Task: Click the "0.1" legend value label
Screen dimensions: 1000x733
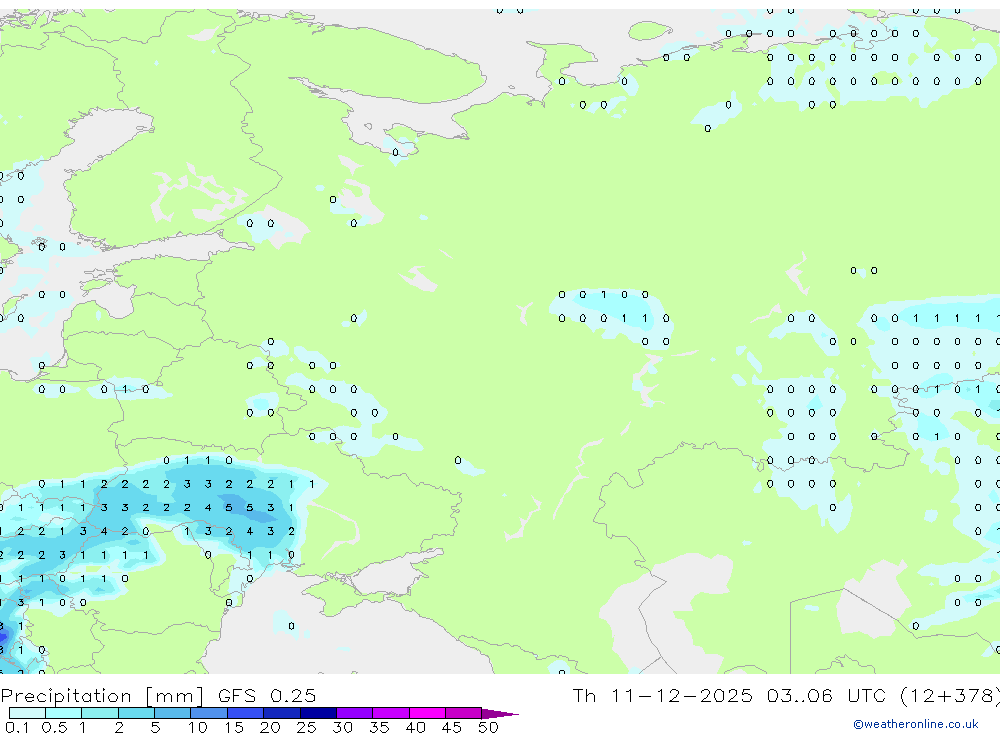Action: coord(17,727)
